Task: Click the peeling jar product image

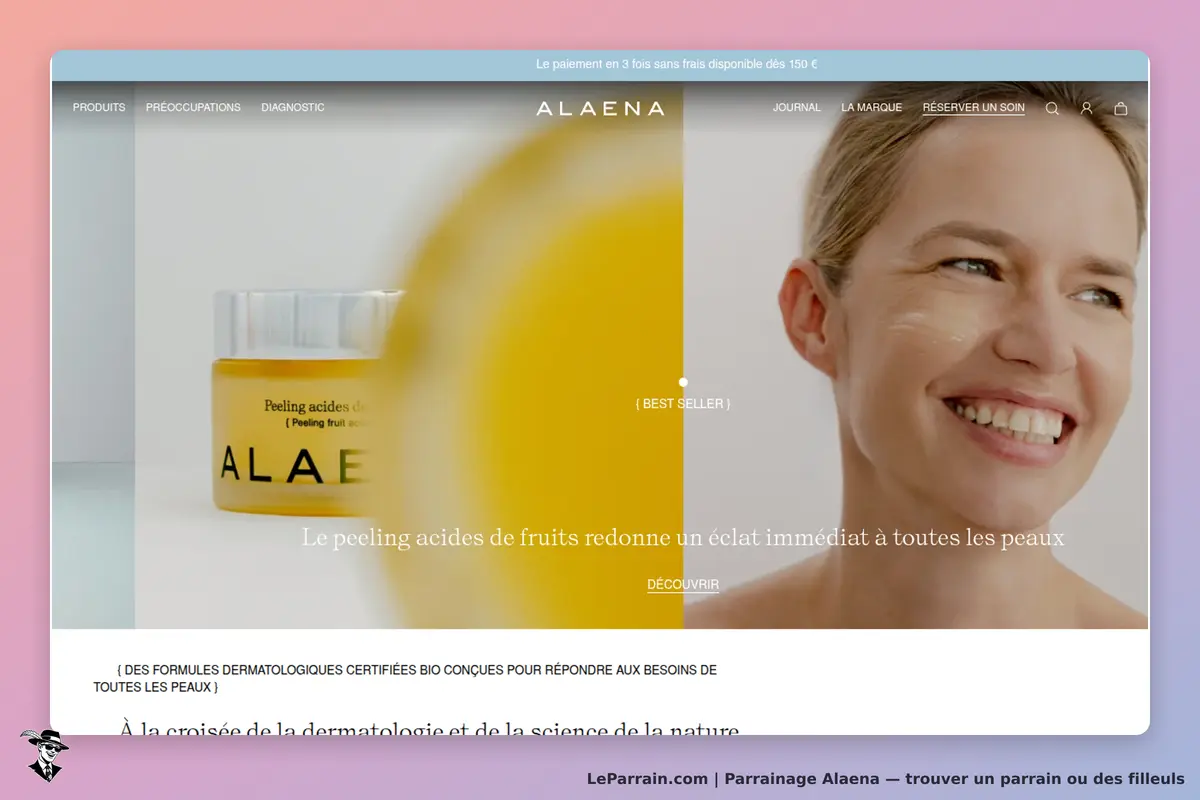Action: pyautogui.click(x=310, y=403)
